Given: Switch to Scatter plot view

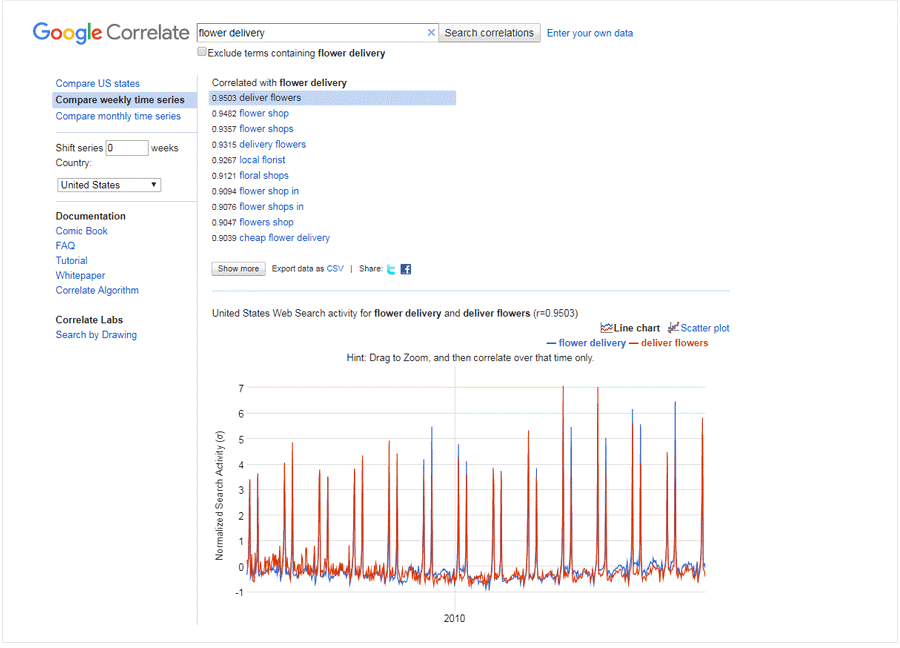Looking at the screenshot, I should (x=698, y=328).
